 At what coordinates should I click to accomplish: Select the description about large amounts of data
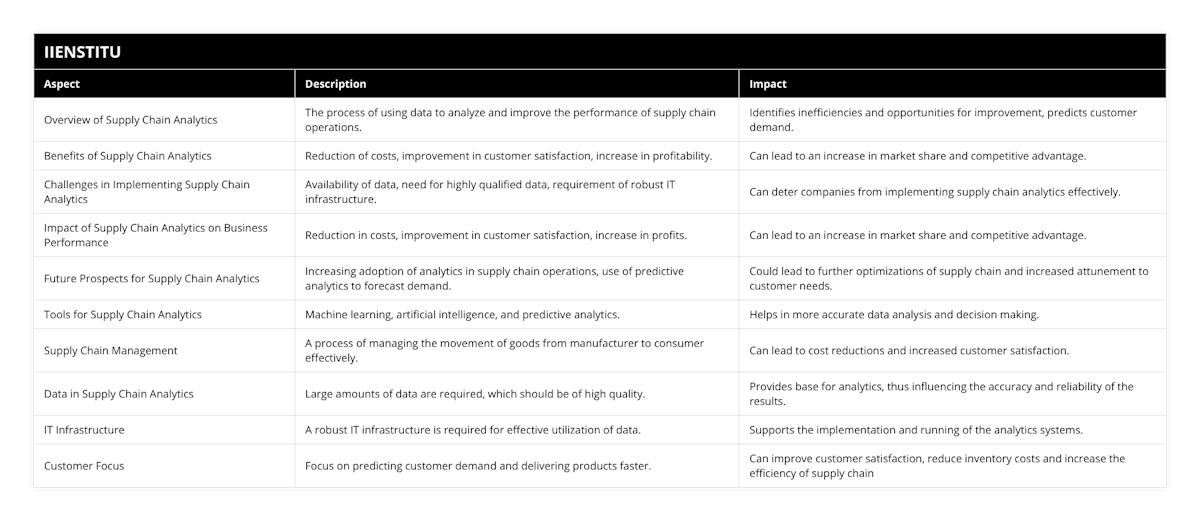[475, 394]
